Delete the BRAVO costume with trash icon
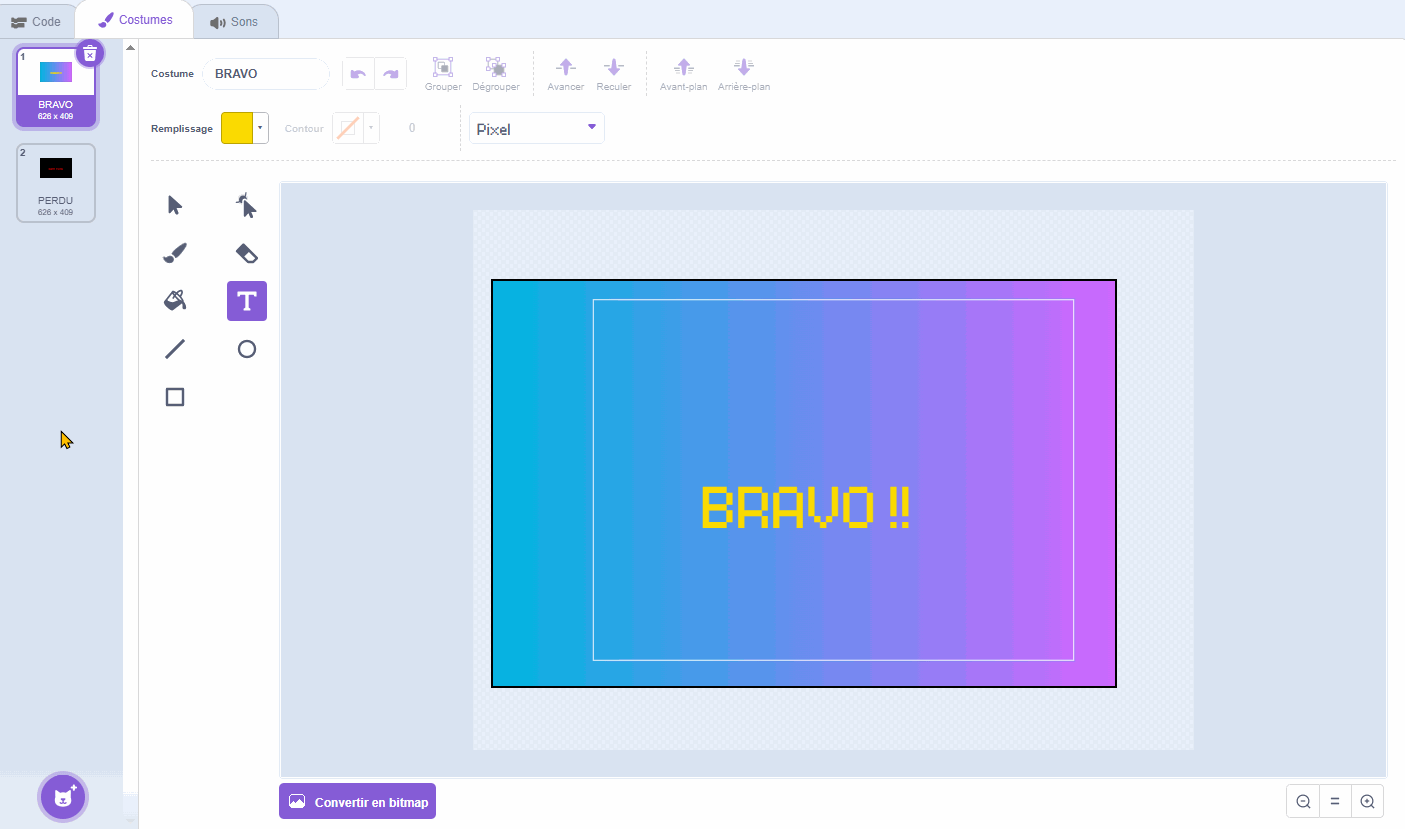Viewport: 1405px width, 829px height. 90,53
